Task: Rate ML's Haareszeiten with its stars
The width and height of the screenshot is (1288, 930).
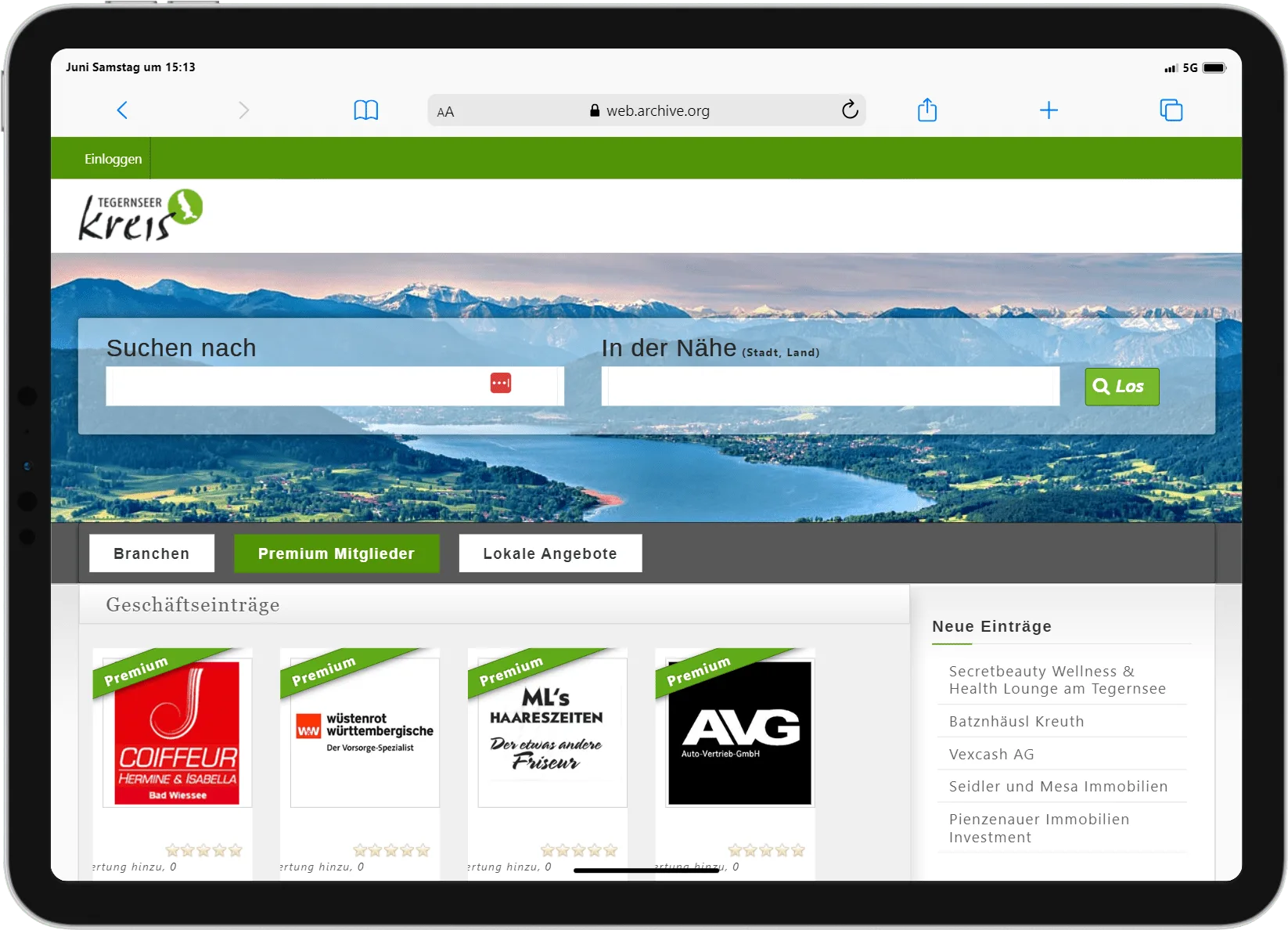Action: coord(579,850)
